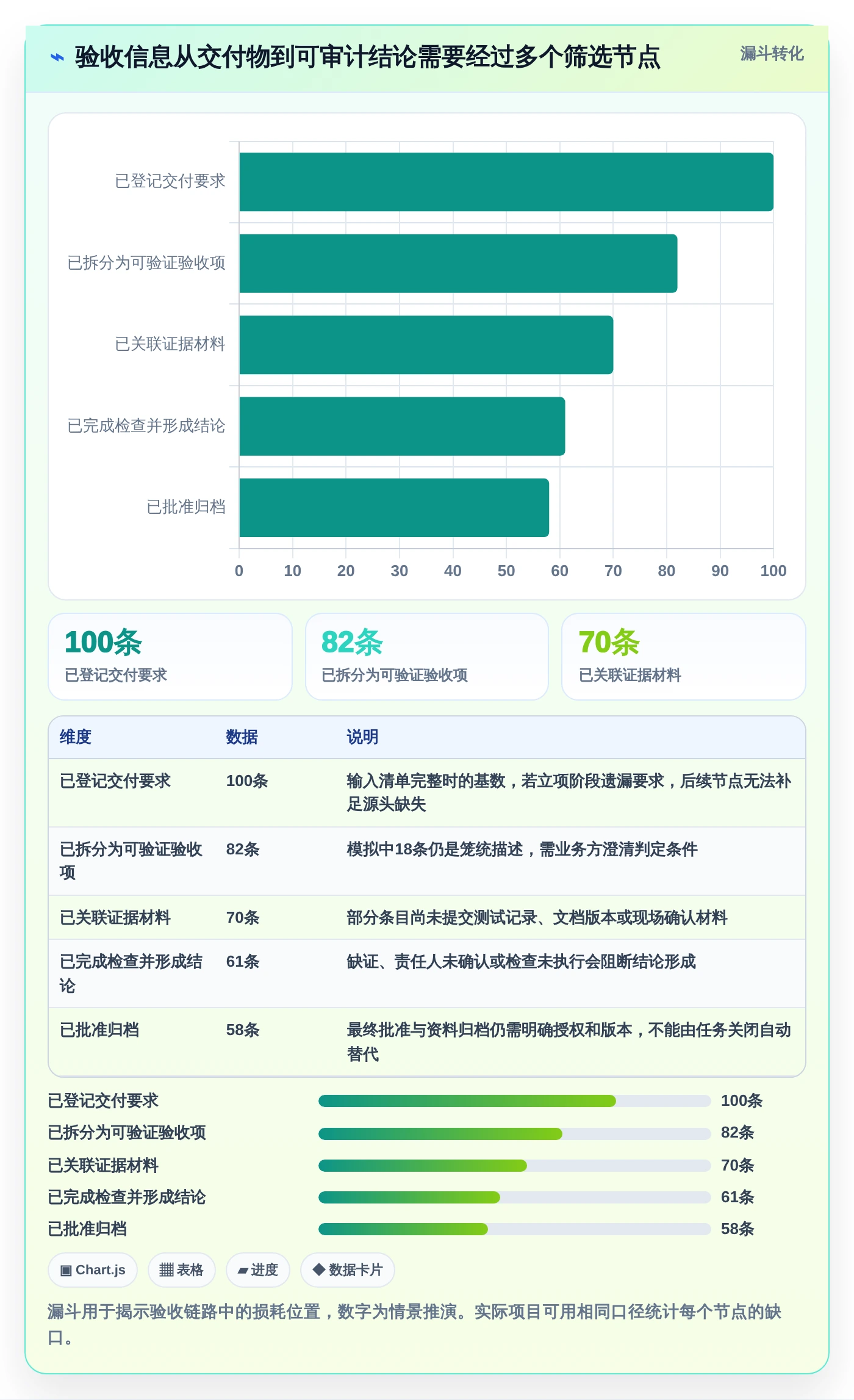Click the x-axis label 50 on chart

click(506, 571)
